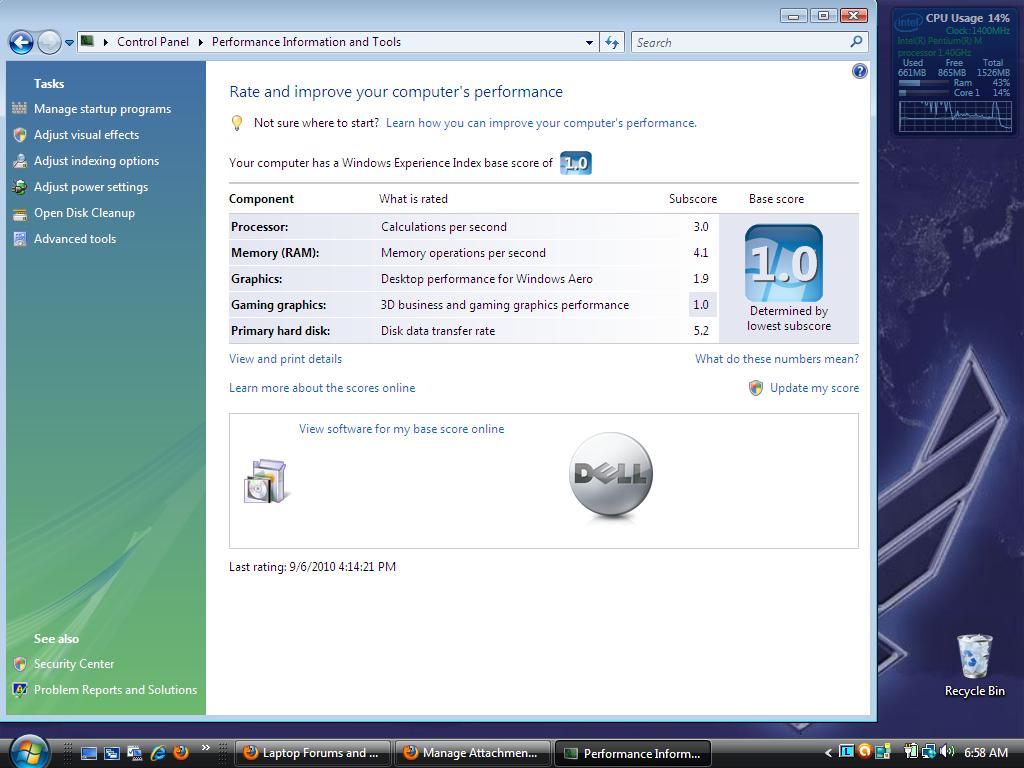
Task: Click the power battery tray icon
Action: pos(911,752)
